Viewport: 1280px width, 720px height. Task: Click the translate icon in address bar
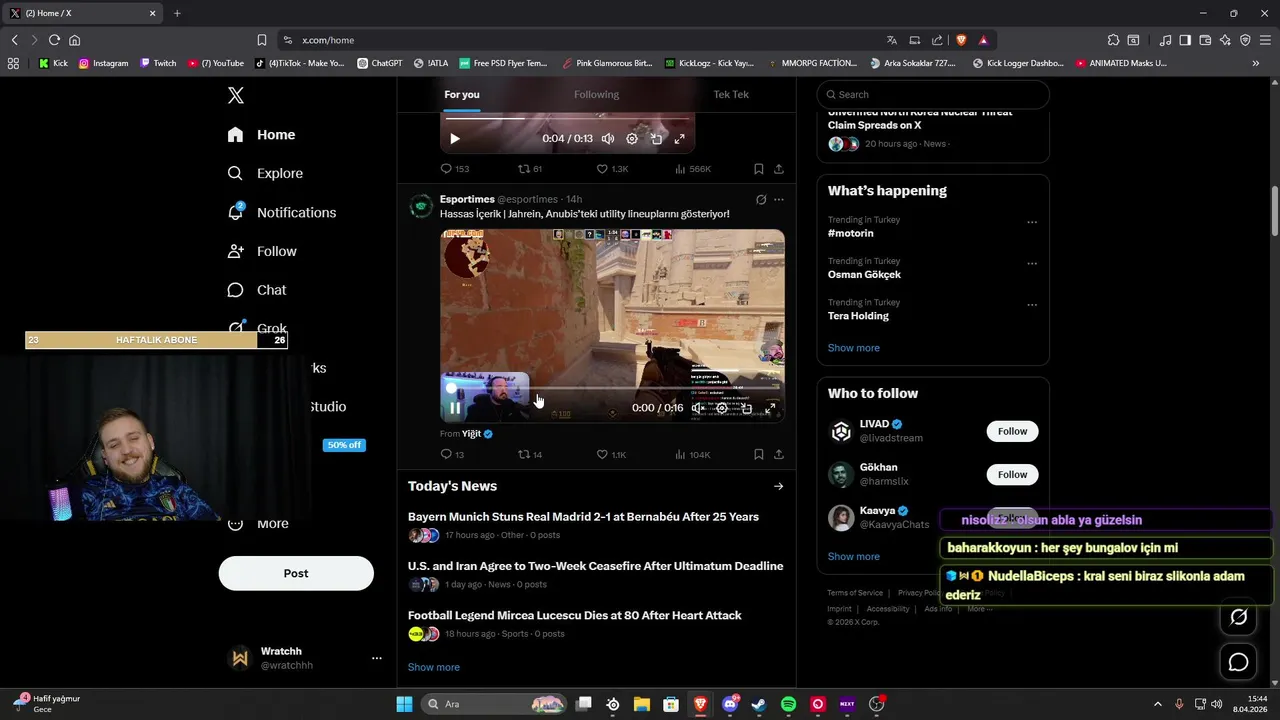891,40
